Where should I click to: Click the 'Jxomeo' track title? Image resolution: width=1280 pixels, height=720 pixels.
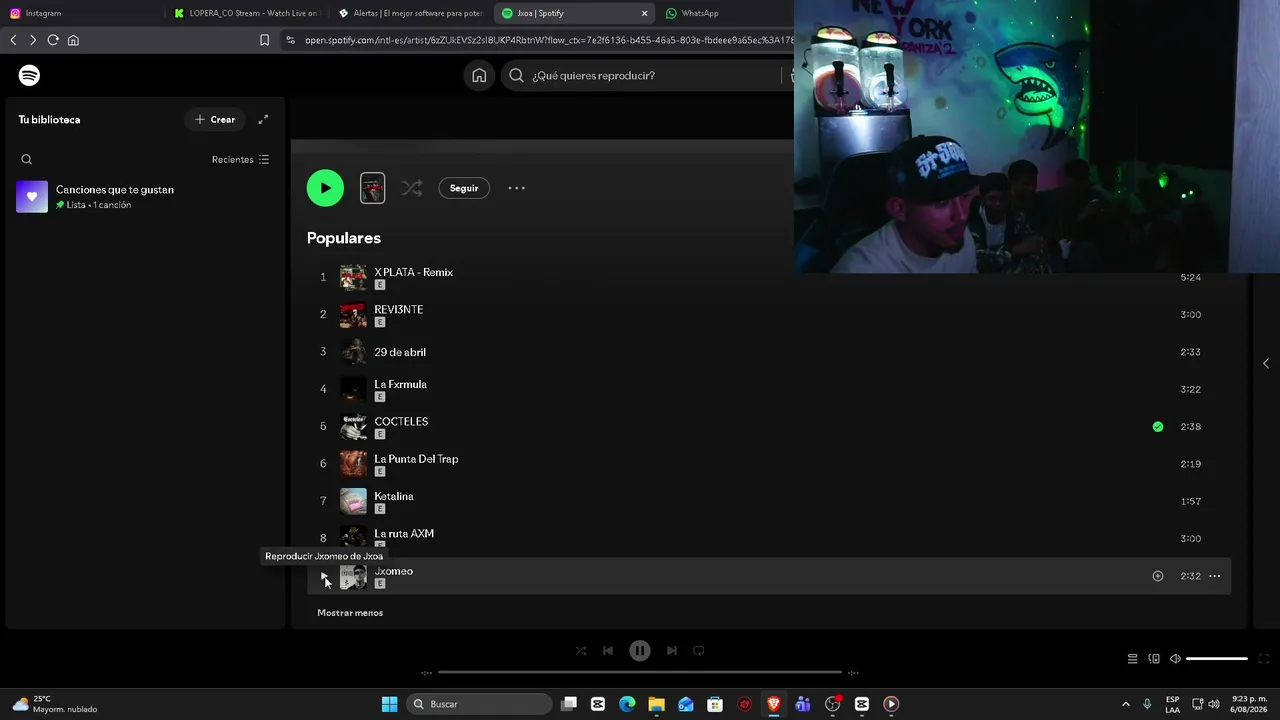pyautogui.click(x=393, y=571)
